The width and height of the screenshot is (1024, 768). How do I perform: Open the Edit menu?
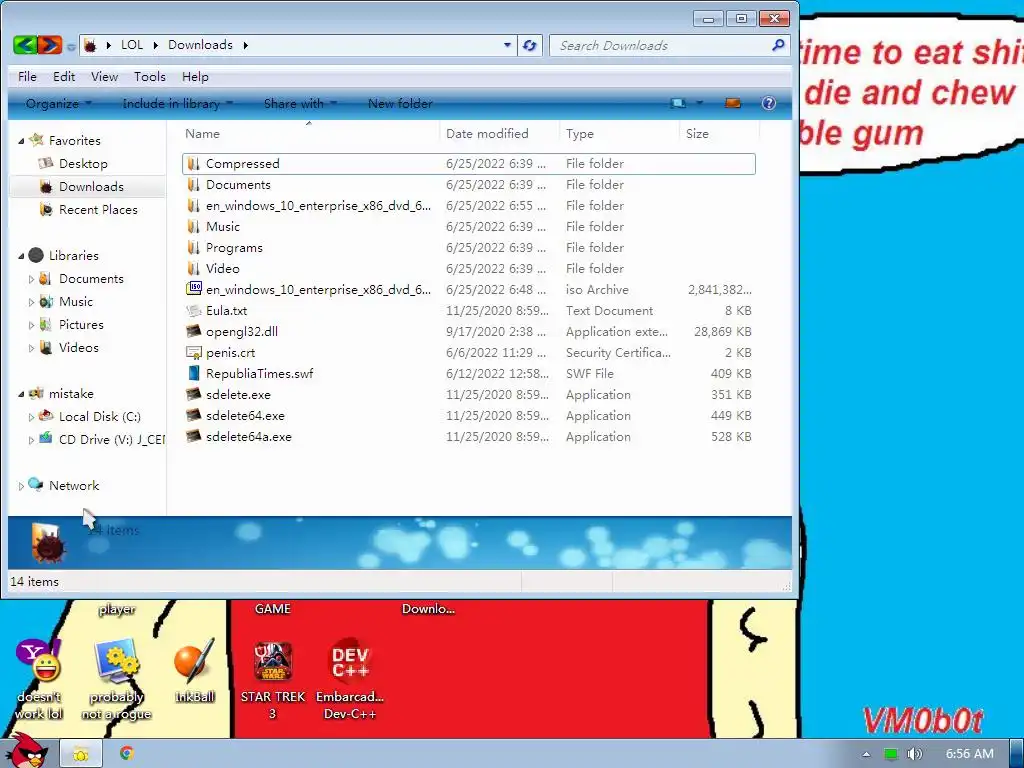tap(64, 76)
